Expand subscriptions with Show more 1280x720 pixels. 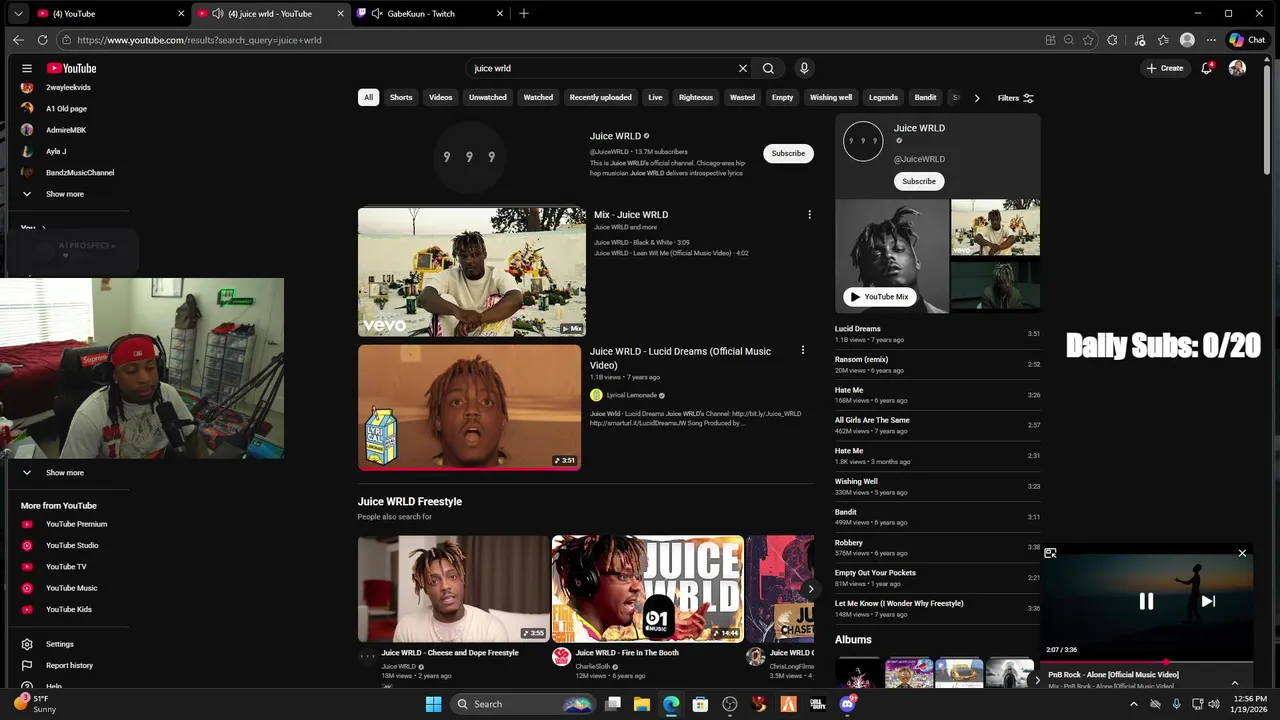[x=64, y=194]
